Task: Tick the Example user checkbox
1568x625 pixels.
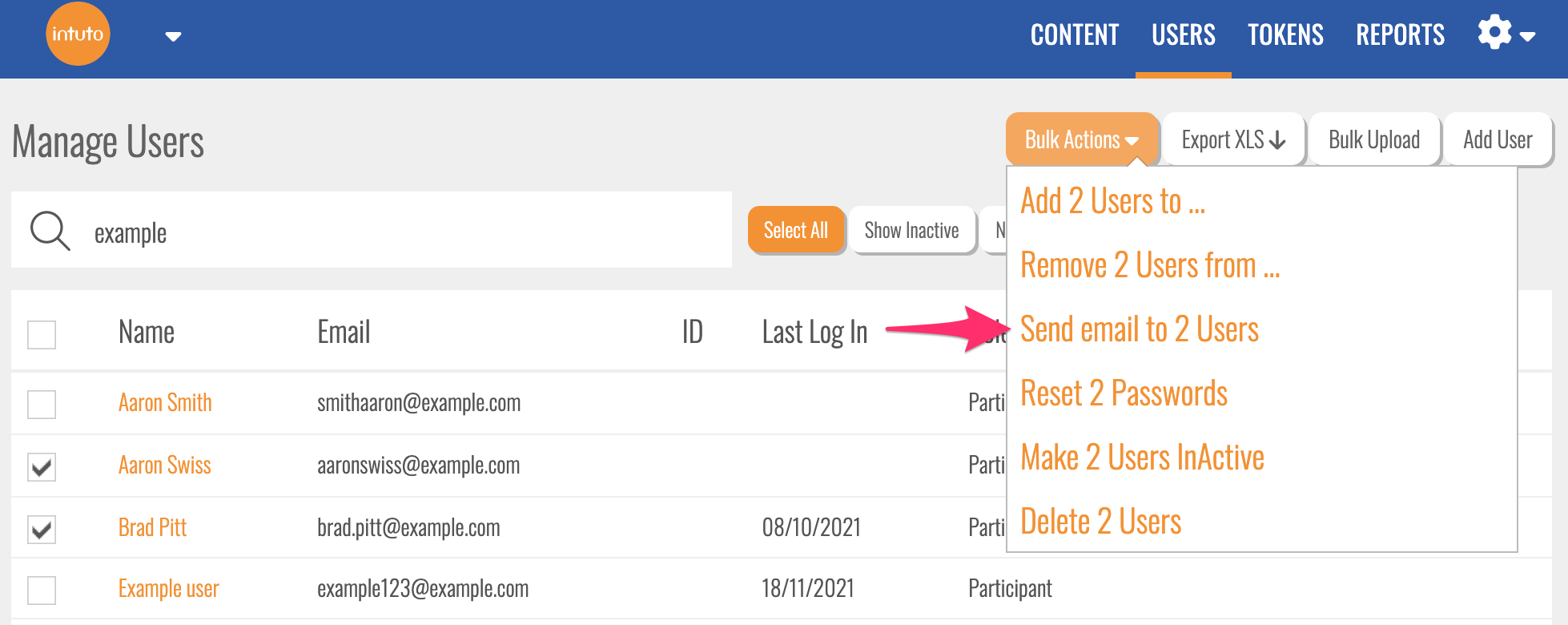Action: 42,590
